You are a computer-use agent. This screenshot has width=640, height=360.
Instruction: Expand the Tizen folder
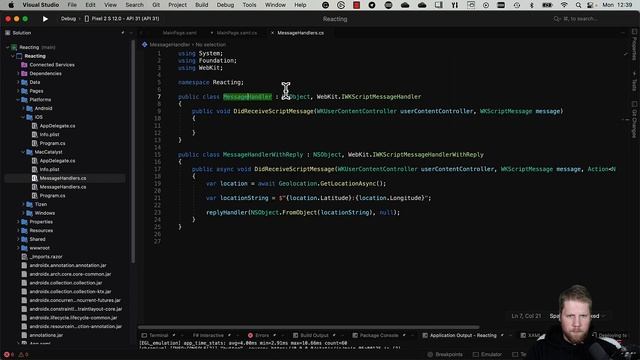click(x=23, y=204)
